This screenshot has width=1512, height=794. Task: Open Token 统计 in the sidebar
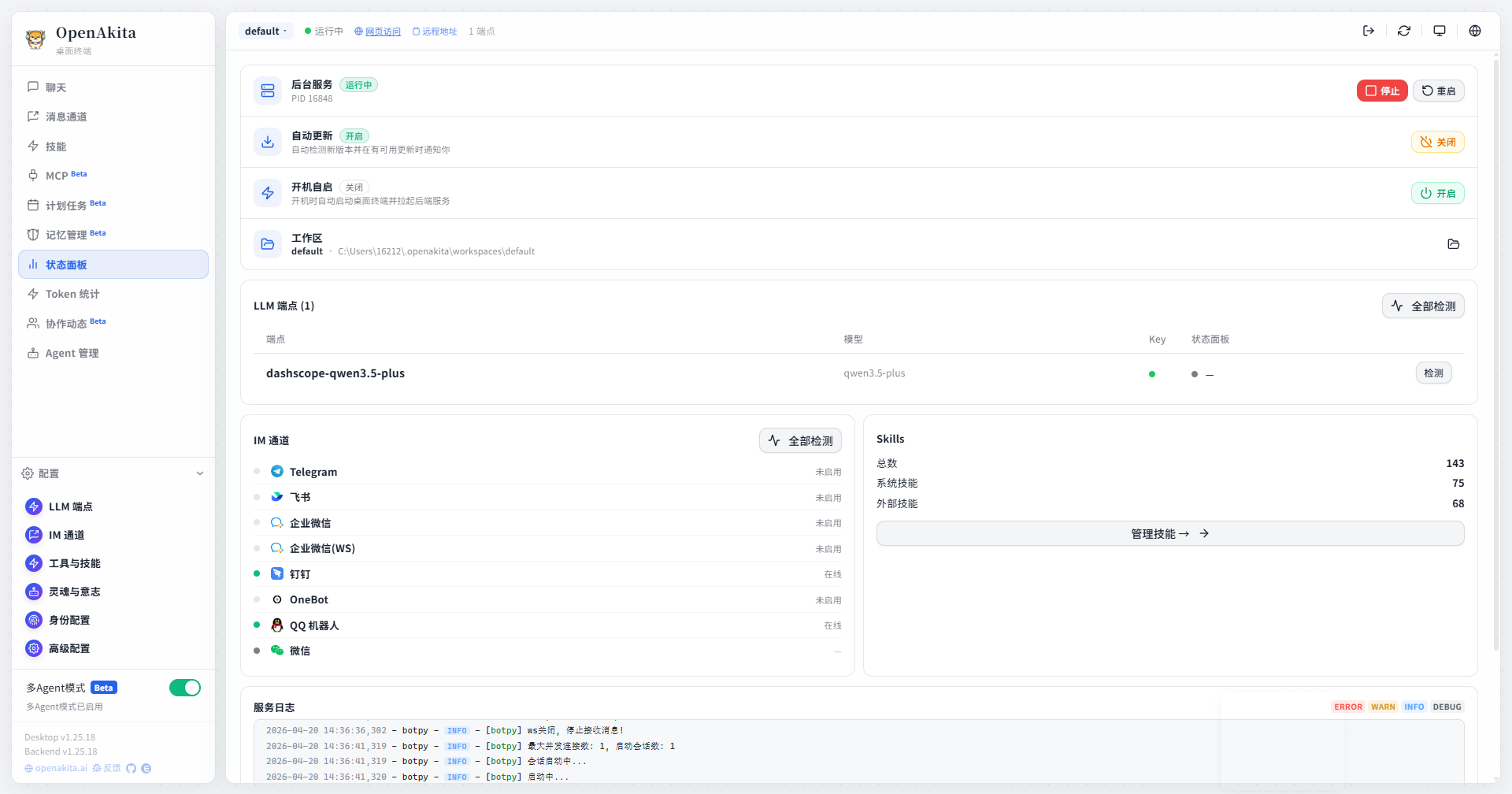point(113,294)
